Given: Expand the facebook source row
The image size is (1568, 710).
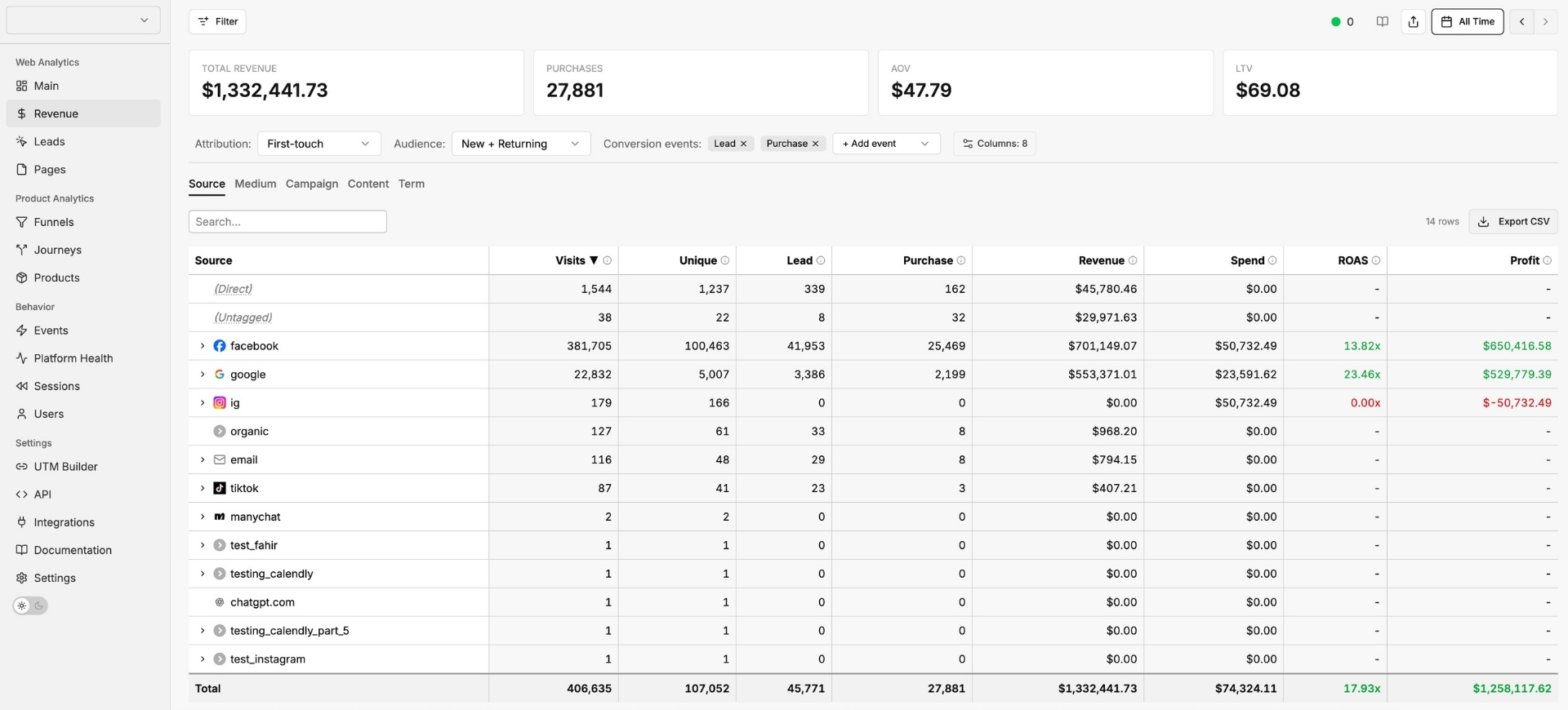Looking at the screenshot, I should pyautogui.click(x=203, y=346).
